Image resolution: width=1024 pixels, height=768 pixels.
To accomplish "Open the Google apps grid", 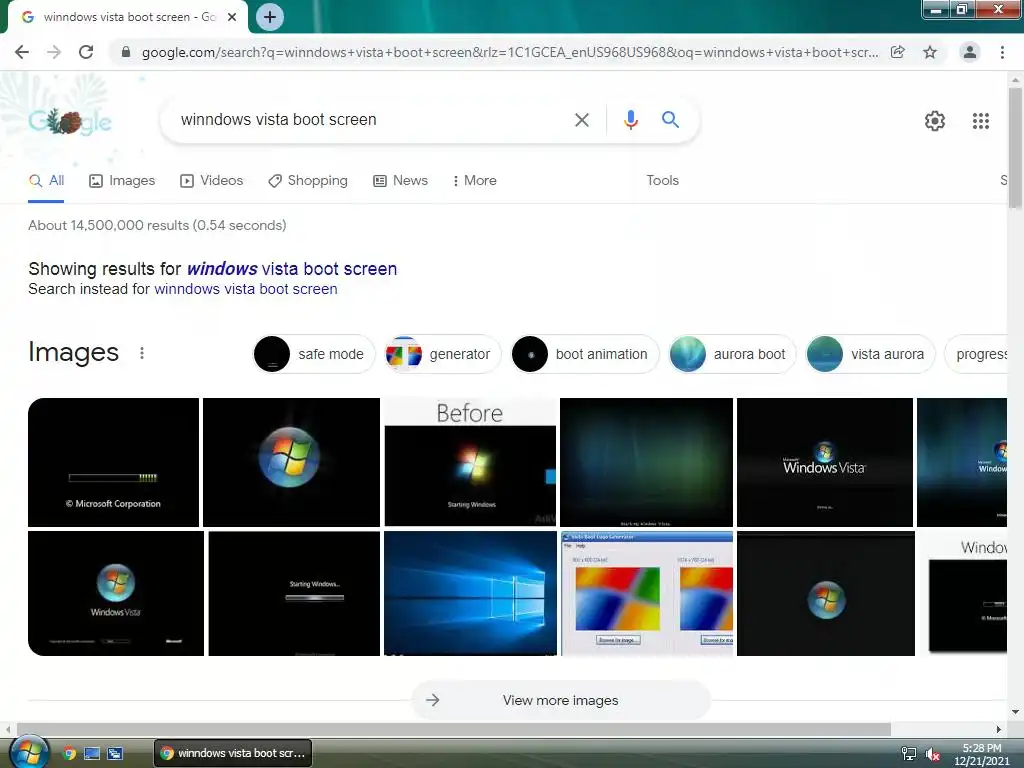I will [981, 121].
